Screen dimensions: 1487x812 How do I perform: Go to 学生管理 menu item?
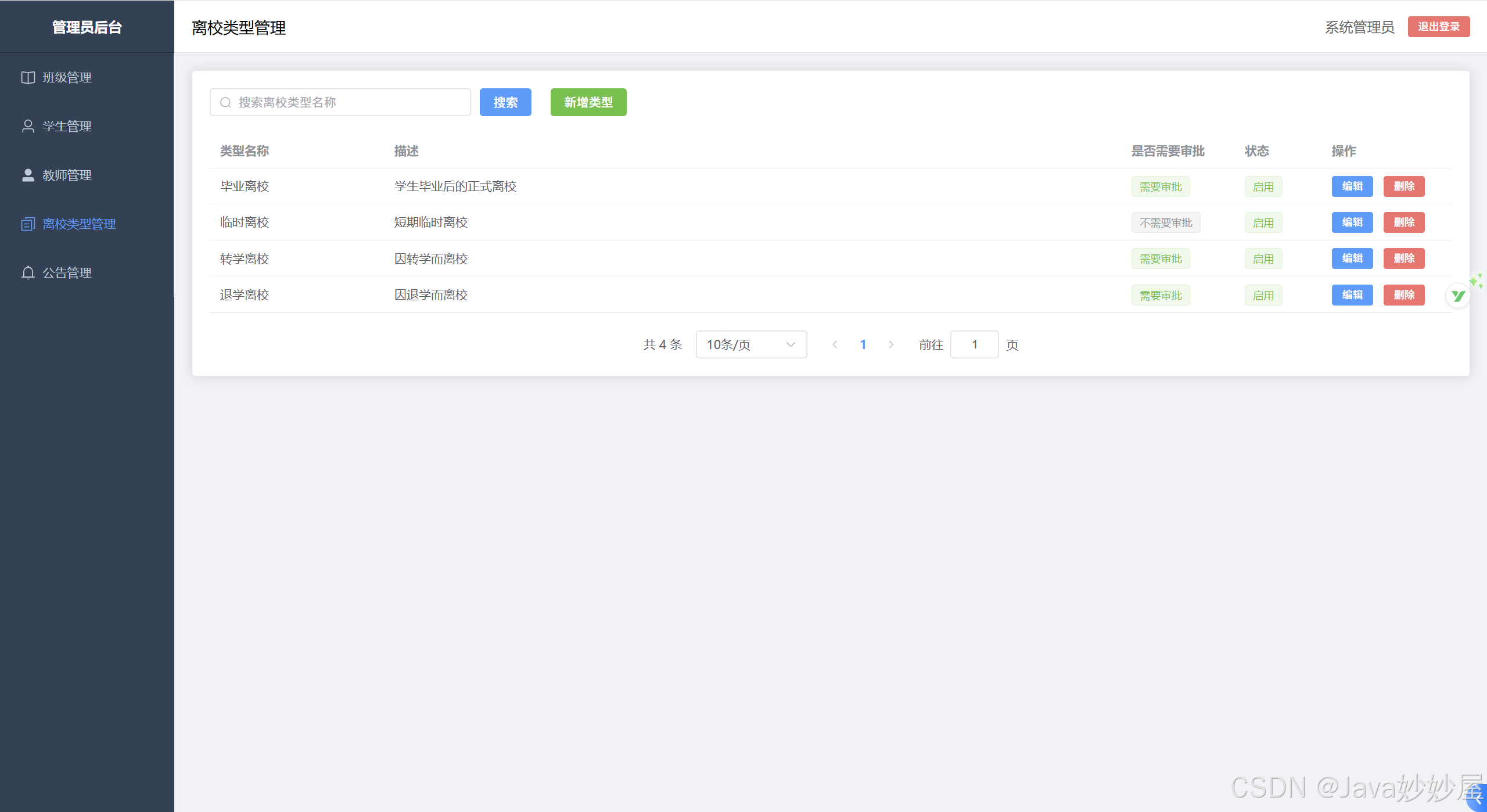point(87,126)
